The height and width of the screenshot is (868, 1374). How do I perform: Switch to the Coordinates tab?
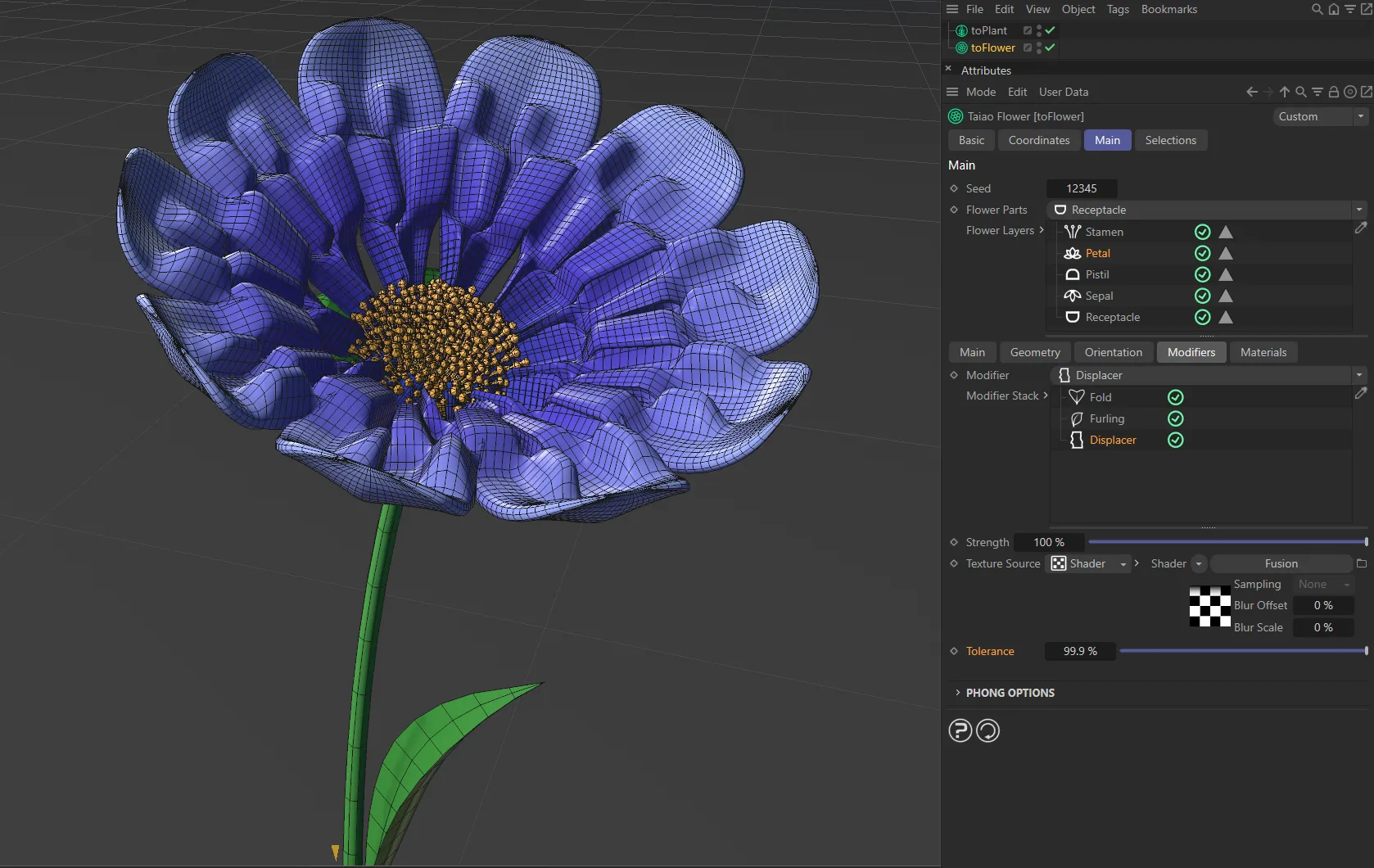[1038, 140]
